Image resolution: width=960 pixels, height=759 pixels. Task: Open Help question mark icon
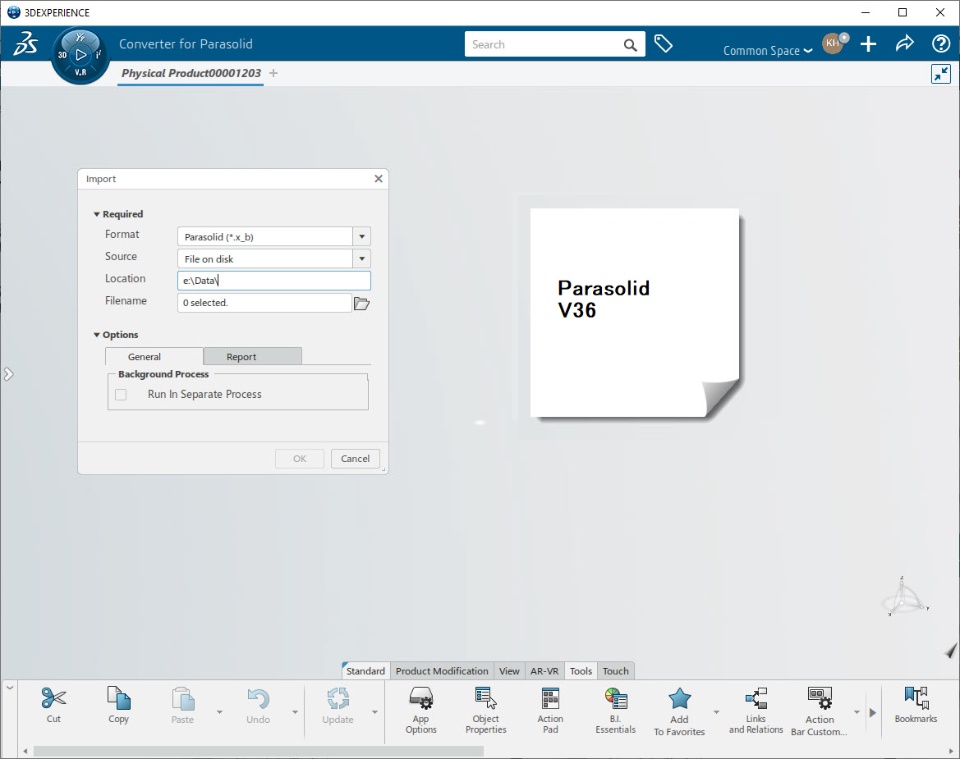tap(940, 44)
